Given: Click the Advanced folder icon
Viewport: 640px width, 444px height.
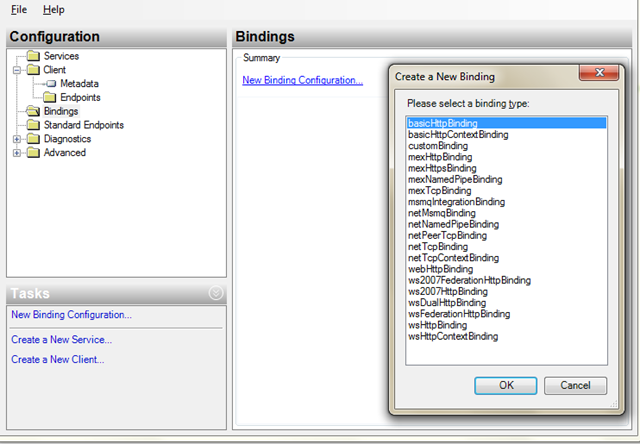Looking at the screenshot, I should coord(33,153).
